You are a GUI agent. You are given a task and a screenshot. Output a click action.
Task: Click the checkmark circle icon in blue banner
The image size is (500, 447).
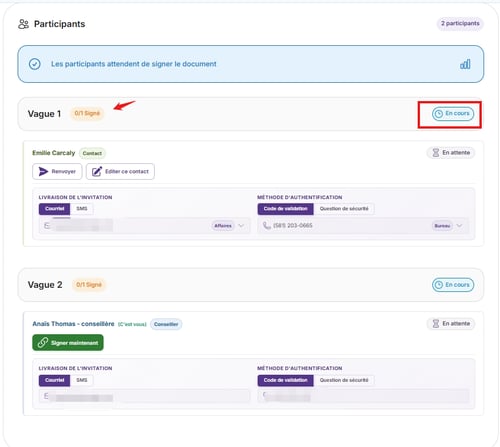(x=35, y=64)
